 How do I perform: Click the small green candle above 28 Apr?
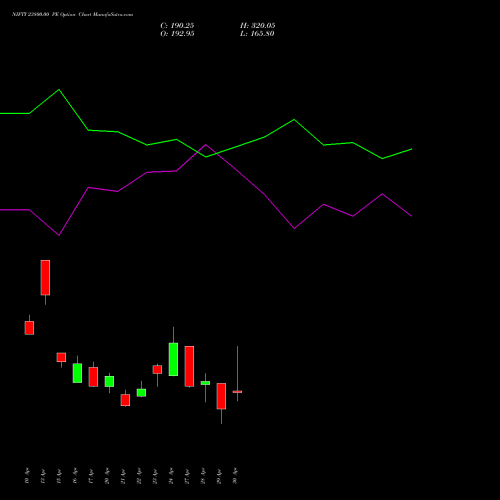click(x=205, y=383)
